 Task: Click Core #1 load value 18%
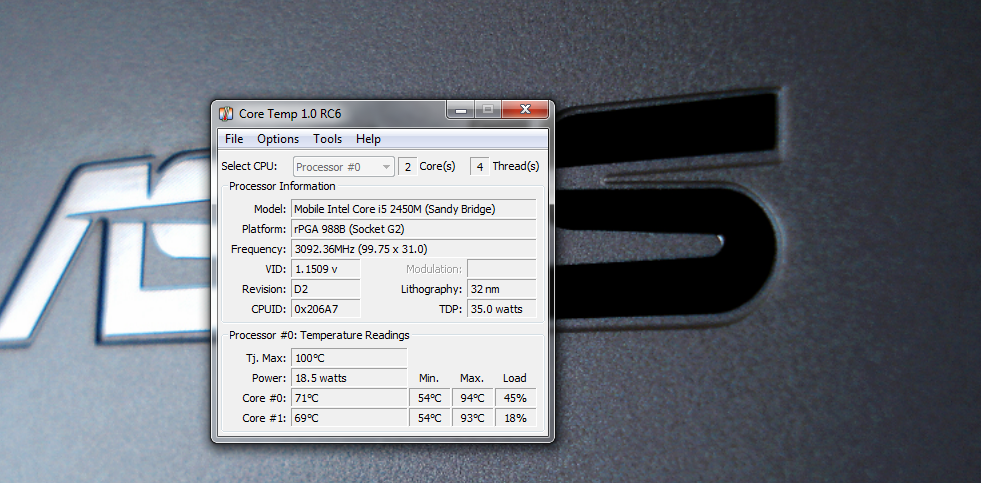(x=516, y=418)
